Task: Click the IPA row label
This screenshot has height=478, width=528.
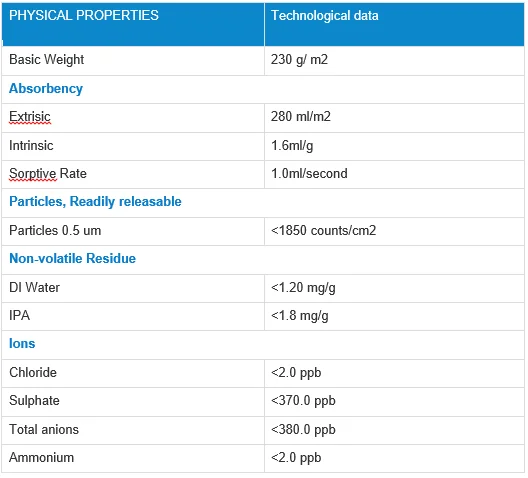Action: [x=20, y=316]
